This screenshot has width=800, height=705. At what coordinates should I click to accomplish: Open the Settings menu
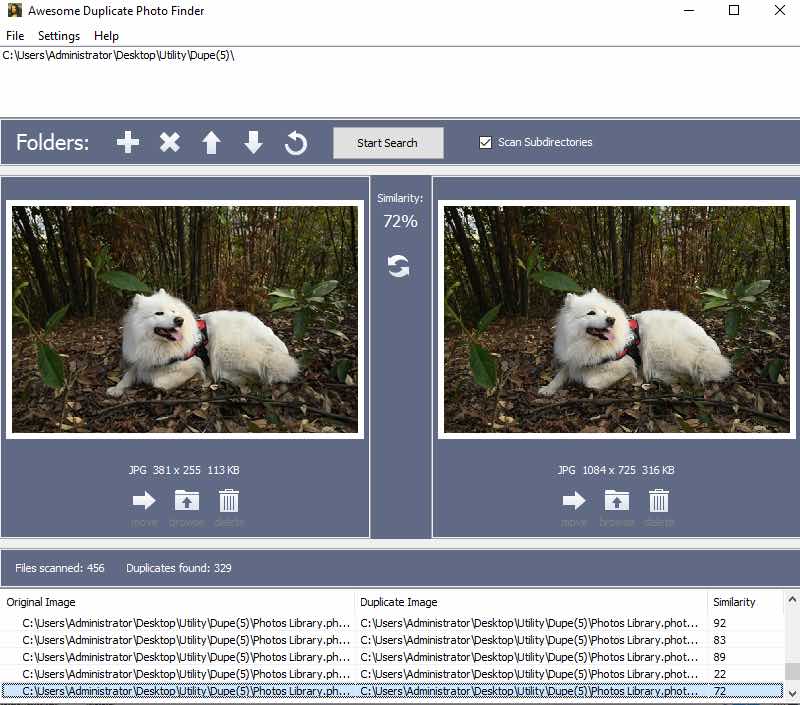tap(58, 35)
